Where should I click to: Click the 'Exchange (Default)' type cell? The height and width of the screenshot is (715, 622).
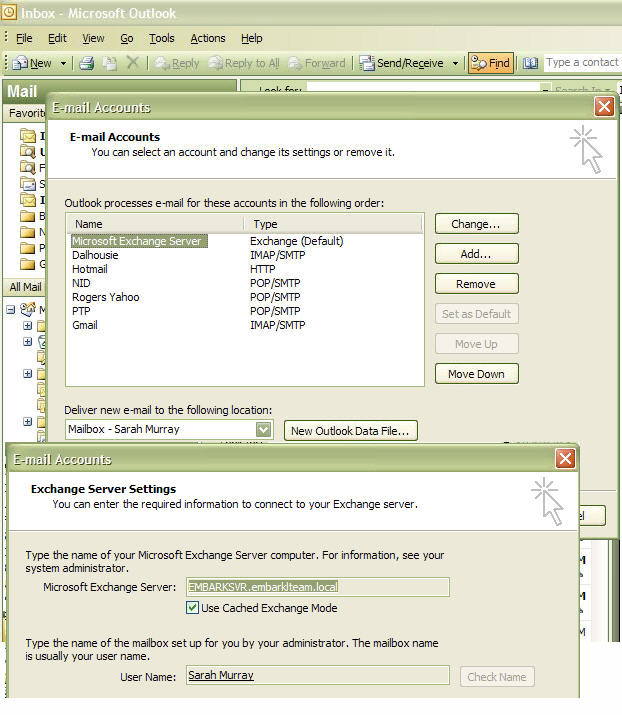[296, 241]
